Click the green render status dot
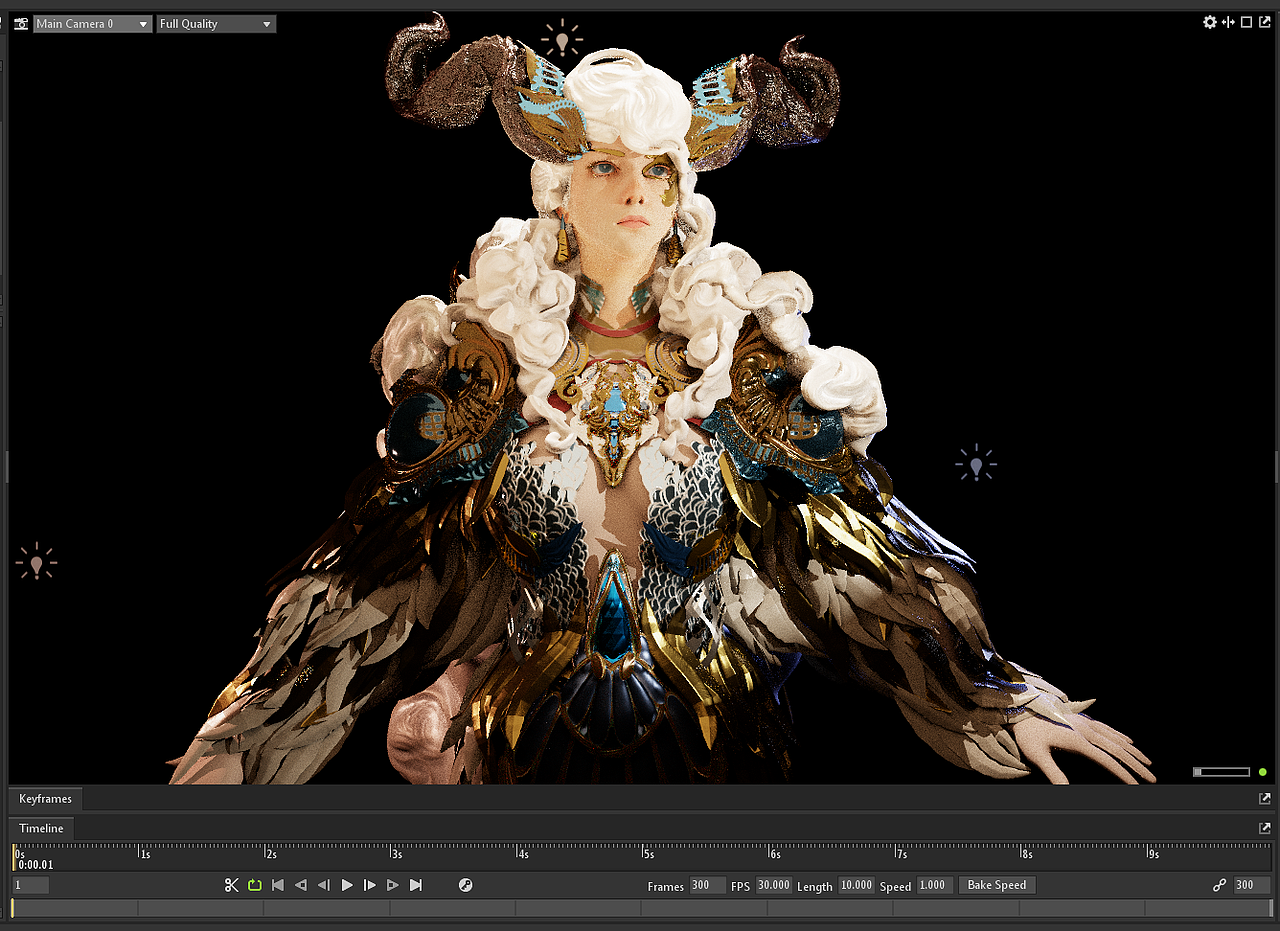Image resolution: width=1280 pixels, height=931 pixels. pos(1263,772)
